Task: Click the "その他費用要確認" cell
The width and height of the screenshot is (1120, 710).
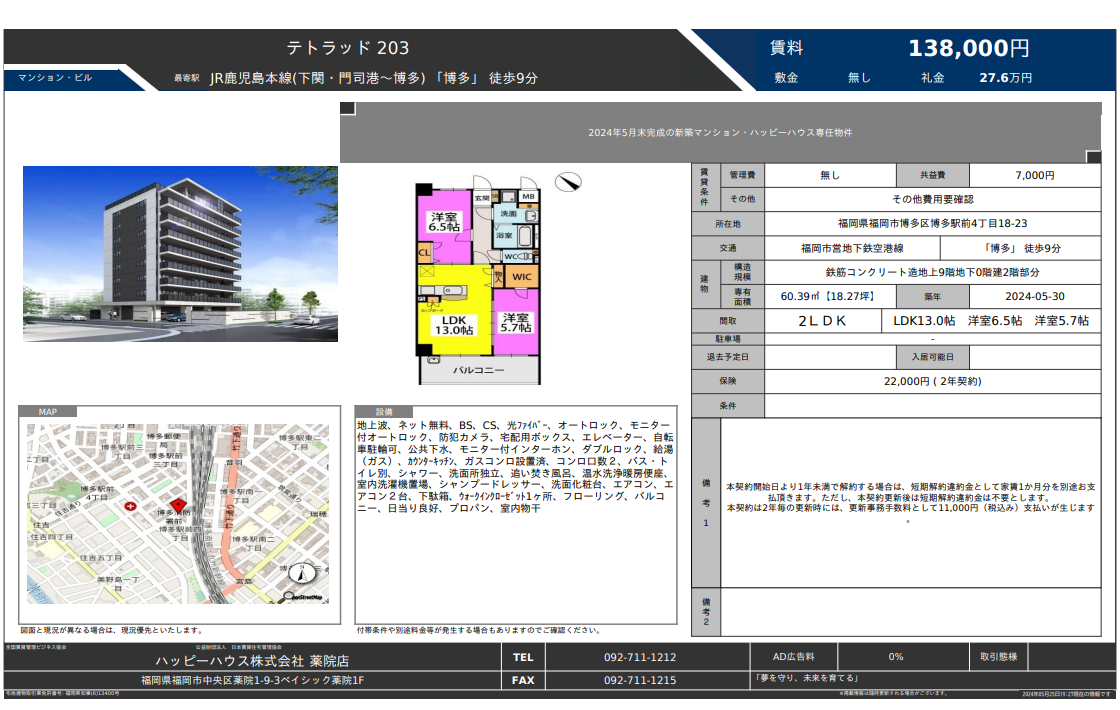Action: coord(933,199)
